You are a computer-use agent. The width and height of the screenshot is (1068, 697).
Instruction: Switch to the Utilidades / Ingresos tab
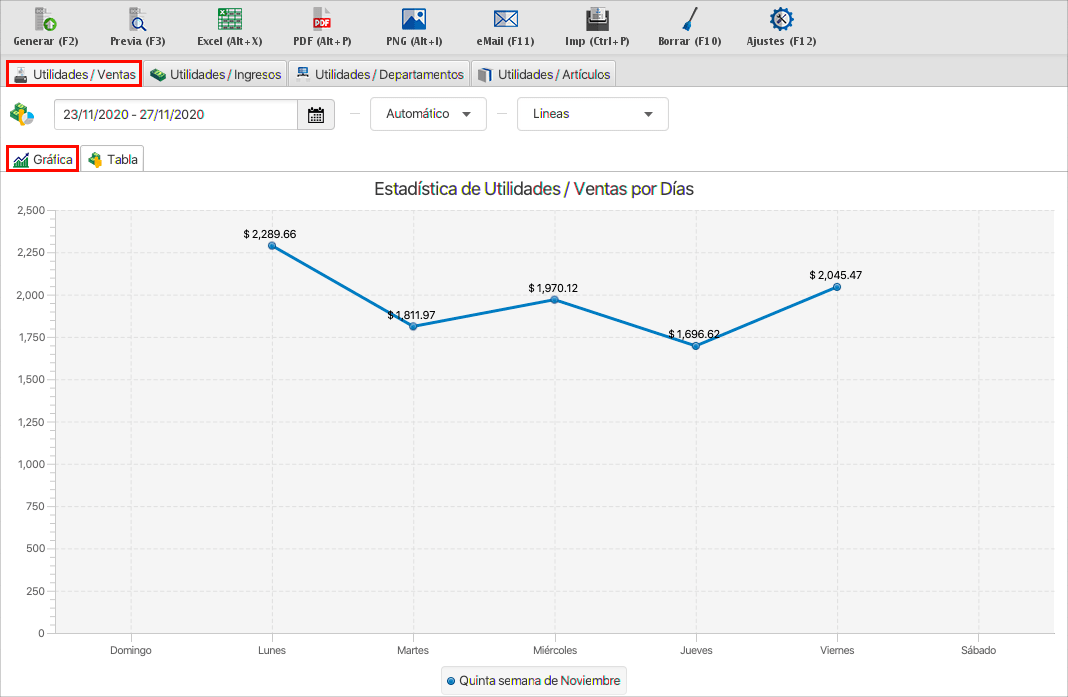(215, 74)
